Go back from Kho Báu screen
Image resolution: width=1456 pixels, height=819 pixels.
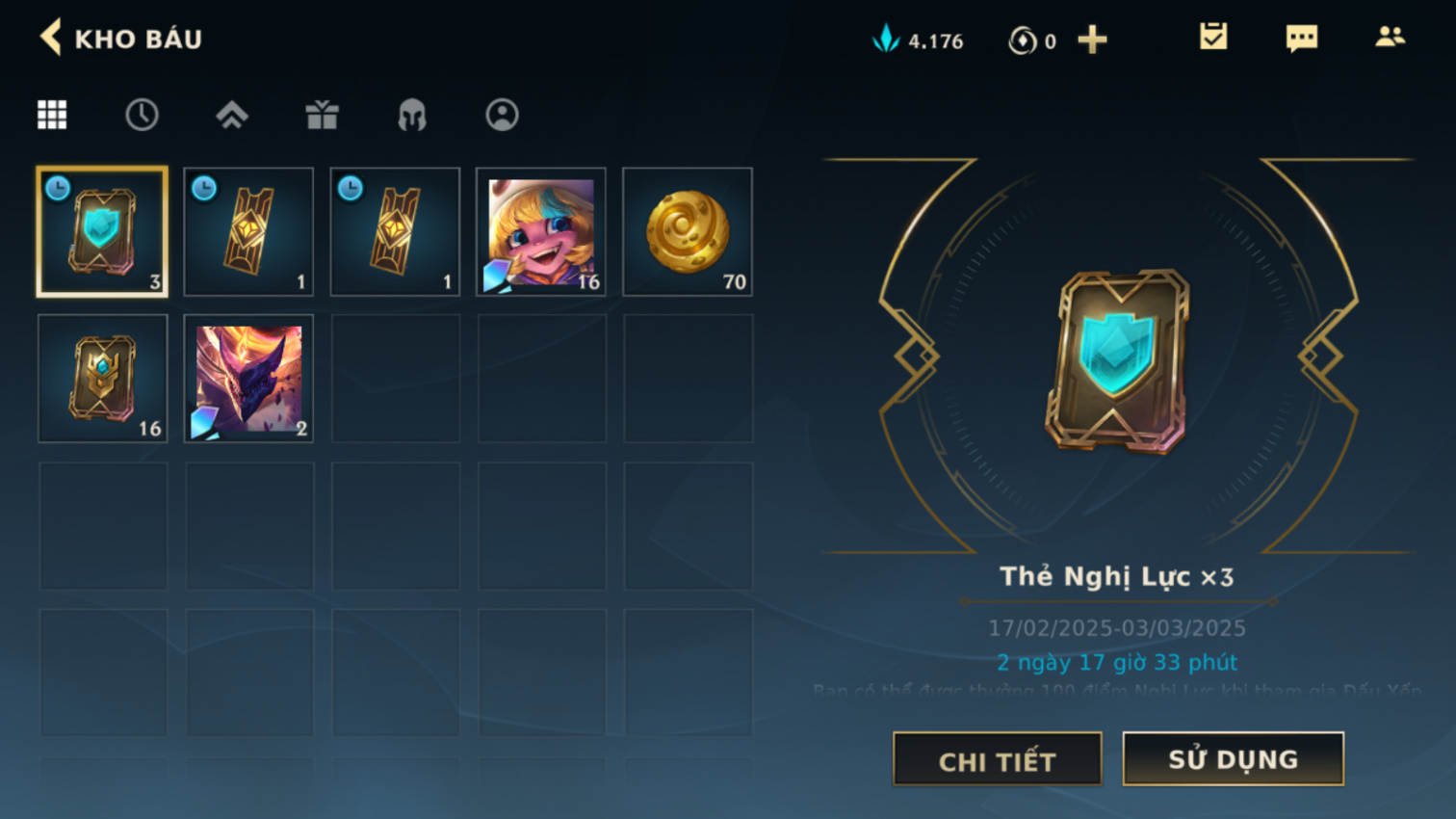click(x=51, y=39)
